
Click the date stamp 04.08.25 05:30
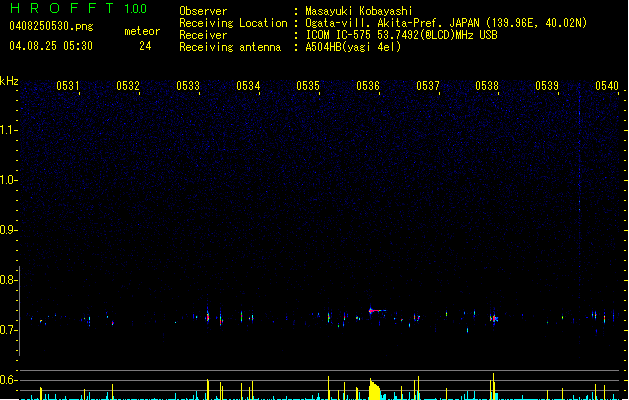click(51, 46)
